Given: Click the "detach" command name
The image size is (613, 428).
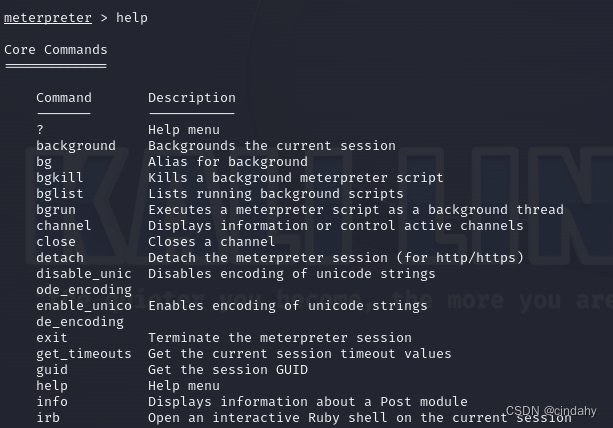Looking at the screenshot, I should 60,257.
